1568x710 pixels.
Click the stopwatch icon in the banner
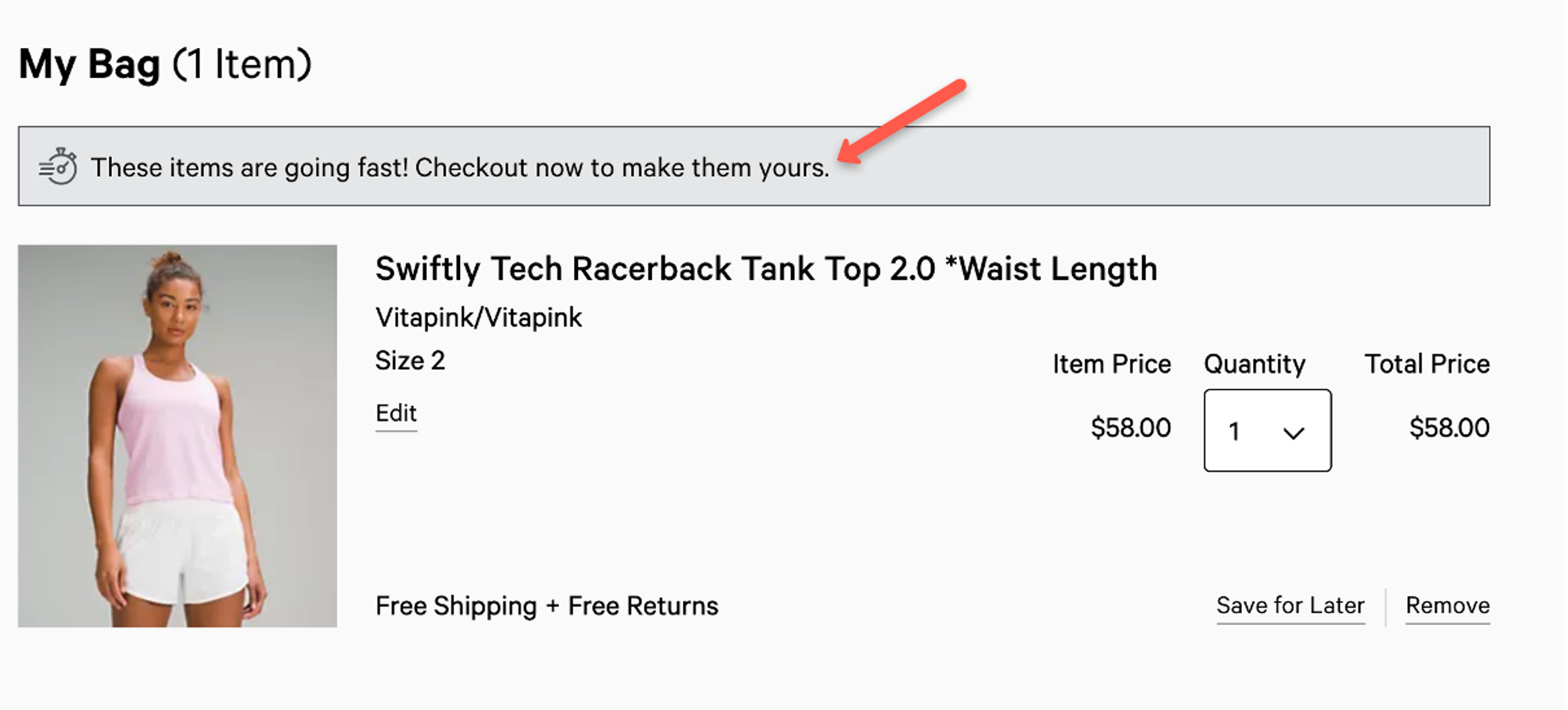click(58, 166)
